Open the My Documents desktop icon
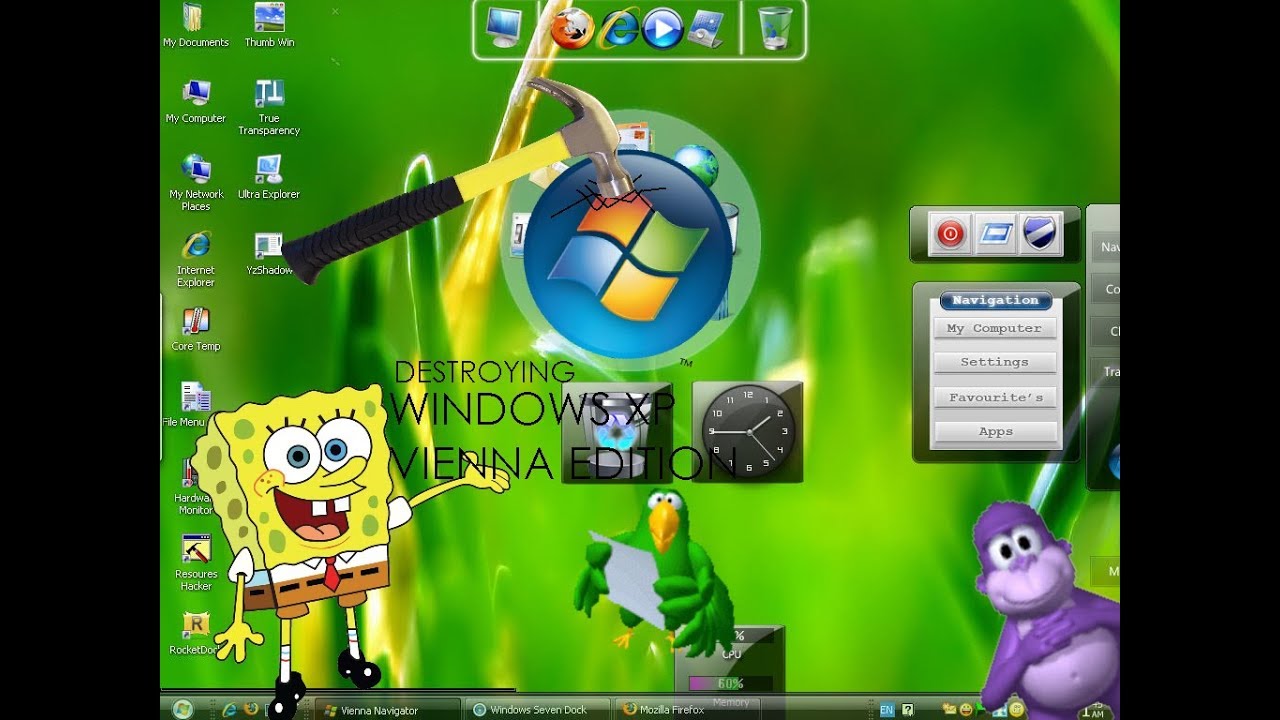1280x720 pixels. (196, 25)
